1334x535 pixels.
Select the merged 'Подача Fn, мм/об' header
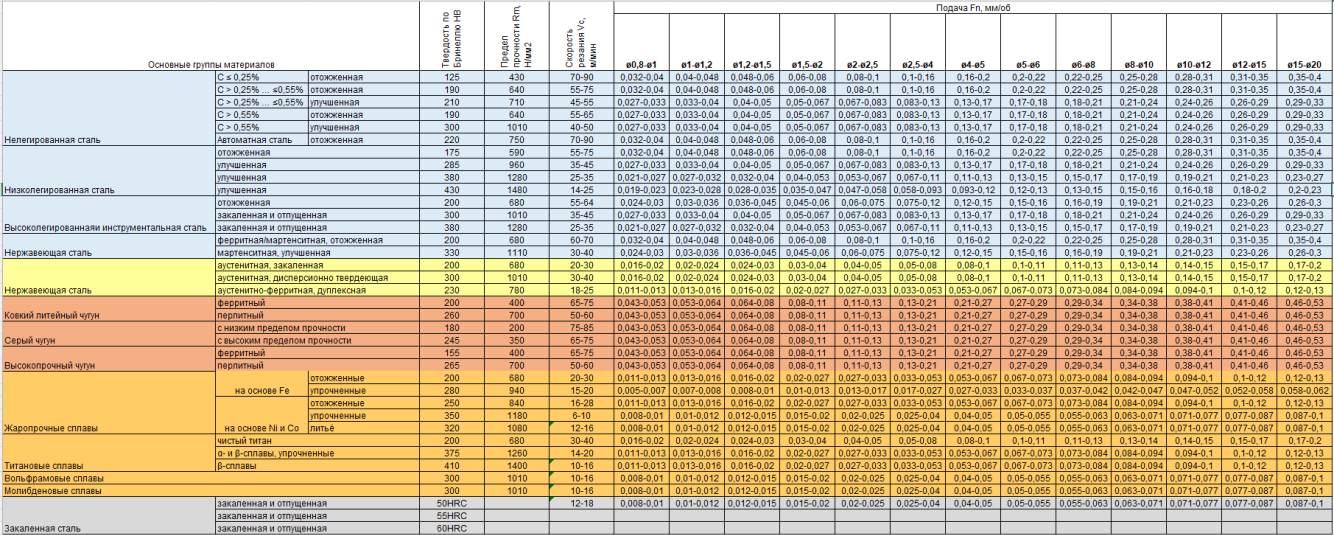point(972,7)
